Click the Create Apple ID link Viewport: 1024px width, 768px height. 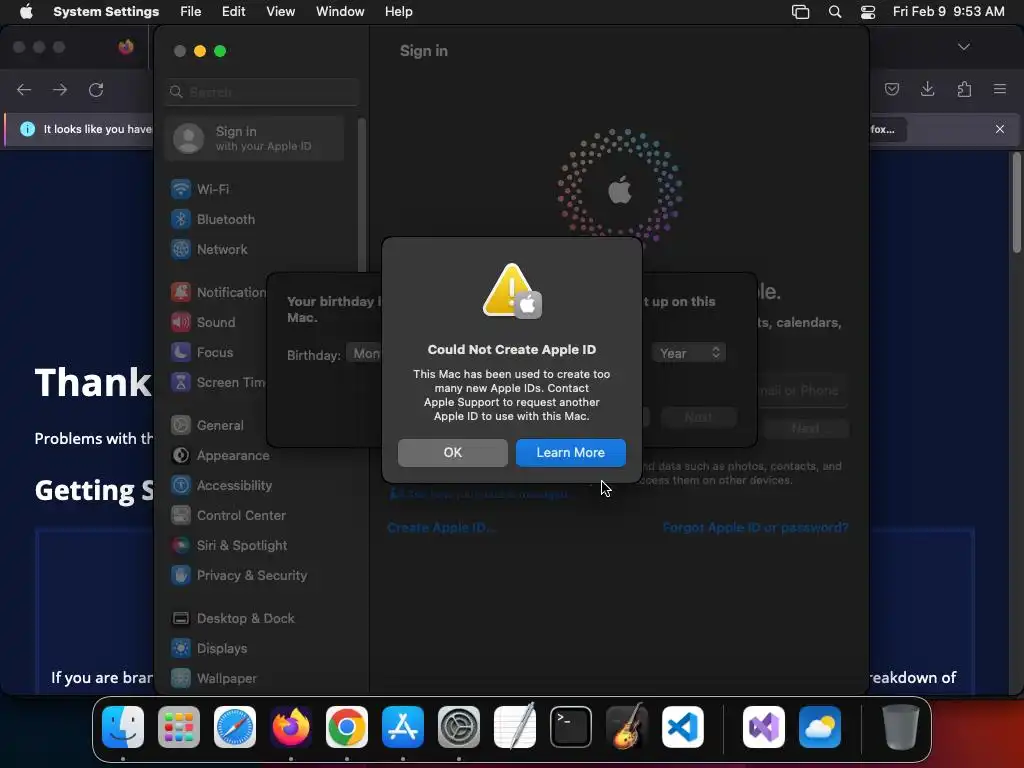click(x=441, y=528)
